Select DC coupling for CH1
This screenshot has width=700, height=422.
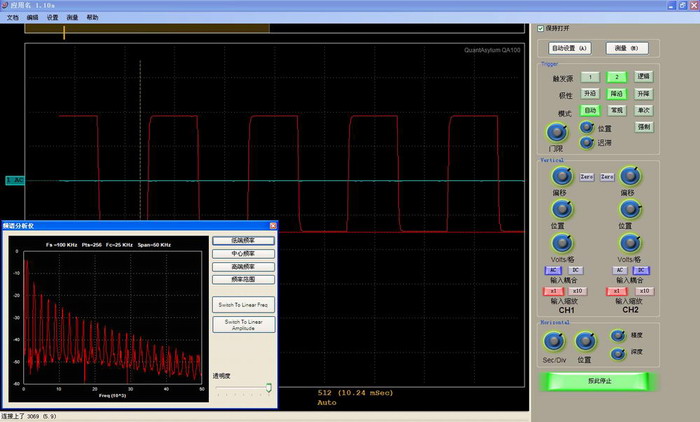pos(575,270)
